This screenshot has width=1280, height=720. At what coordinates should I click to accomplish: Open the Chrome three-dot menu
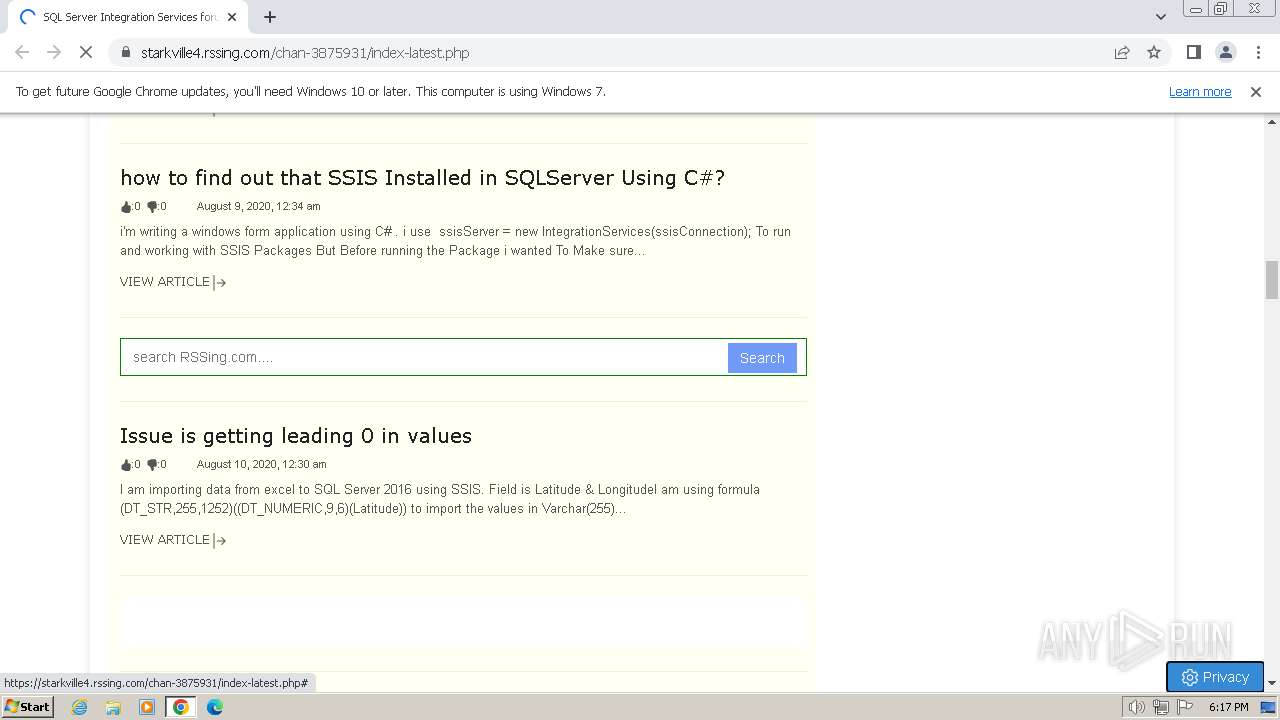[x=1258, y=52]
